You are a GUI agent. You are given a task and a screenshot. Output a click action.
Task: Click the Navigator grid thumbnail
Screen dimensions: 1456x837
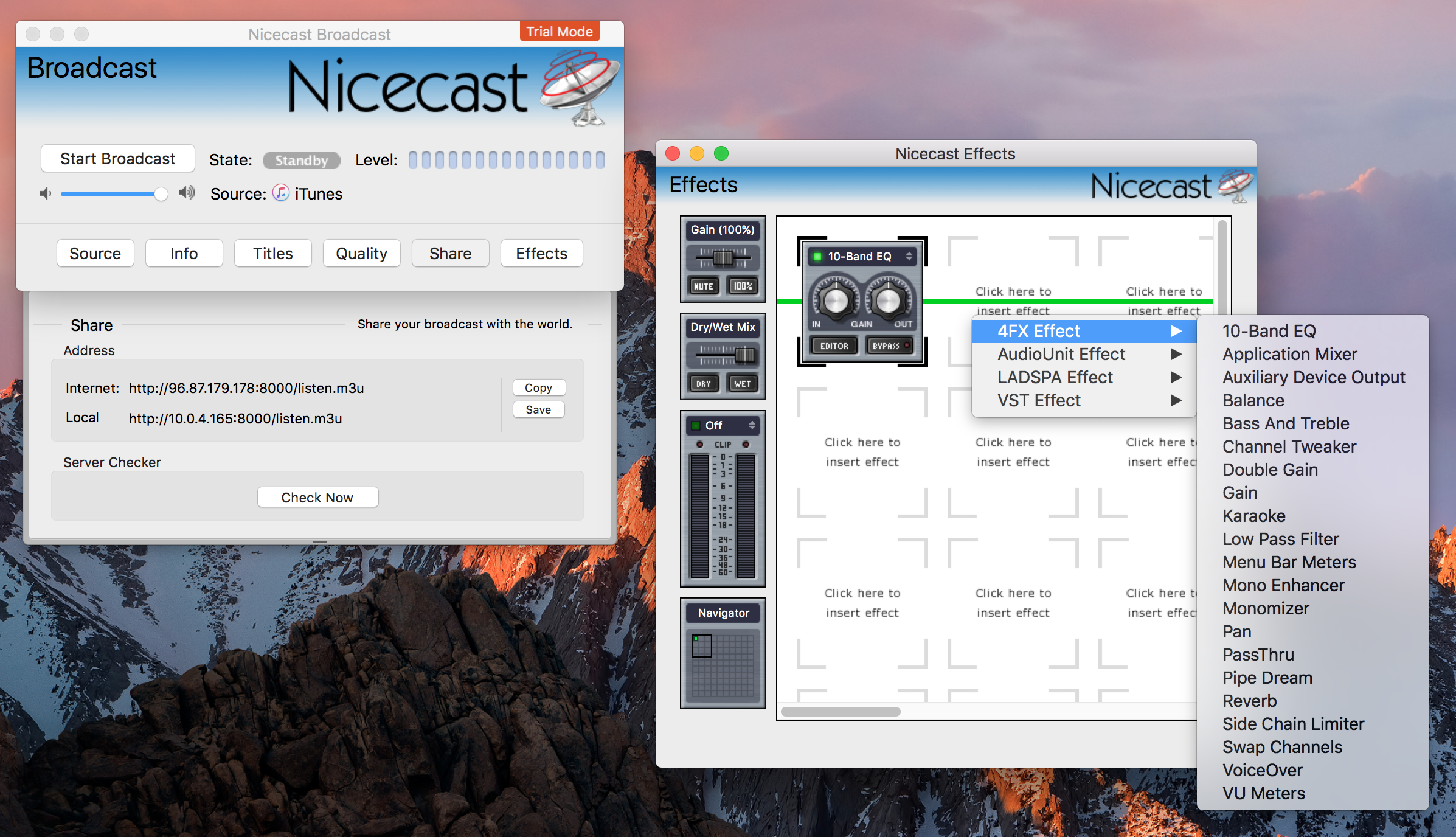point(723,666)
